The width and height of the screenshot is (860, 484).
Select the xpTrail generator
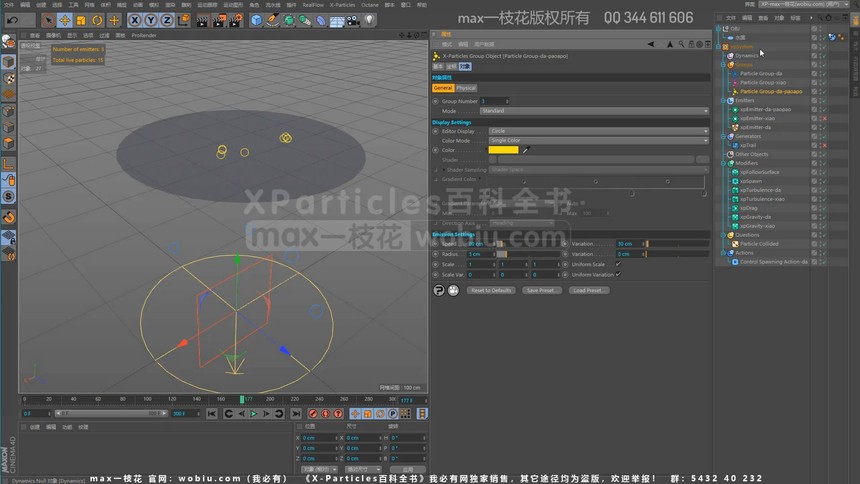click(748, 145)
